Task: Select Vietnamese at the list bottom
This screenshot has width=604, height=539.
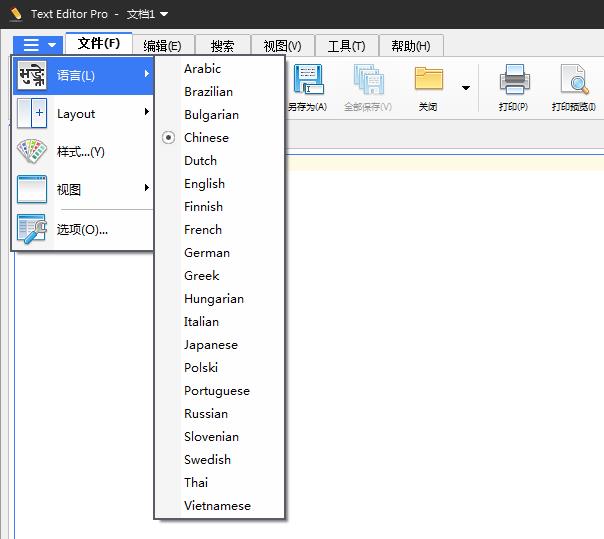Action: point(217,506)
